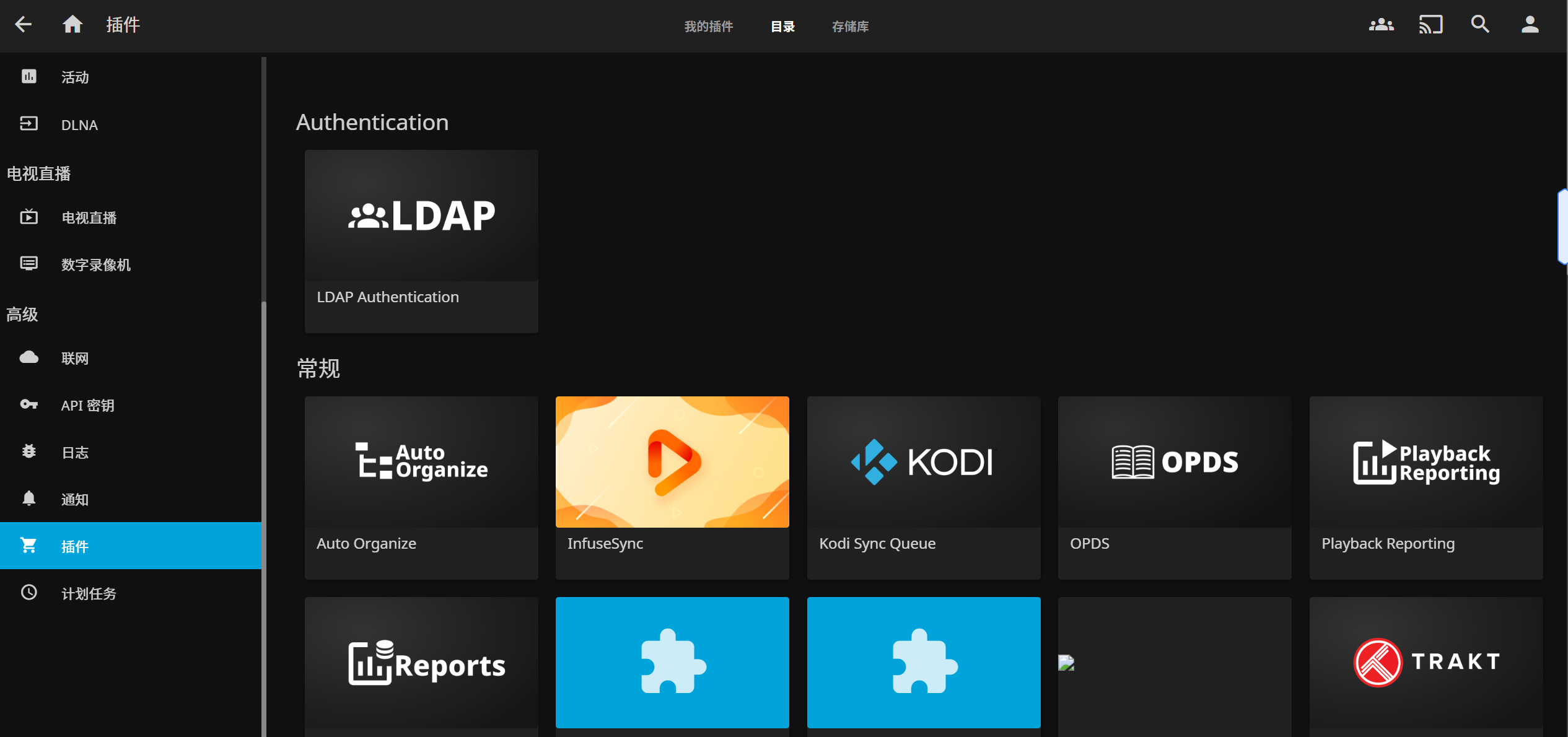Open search with the magnifier icon
This screenshot has height=737, width=1568.
(x=1480, y=25)
